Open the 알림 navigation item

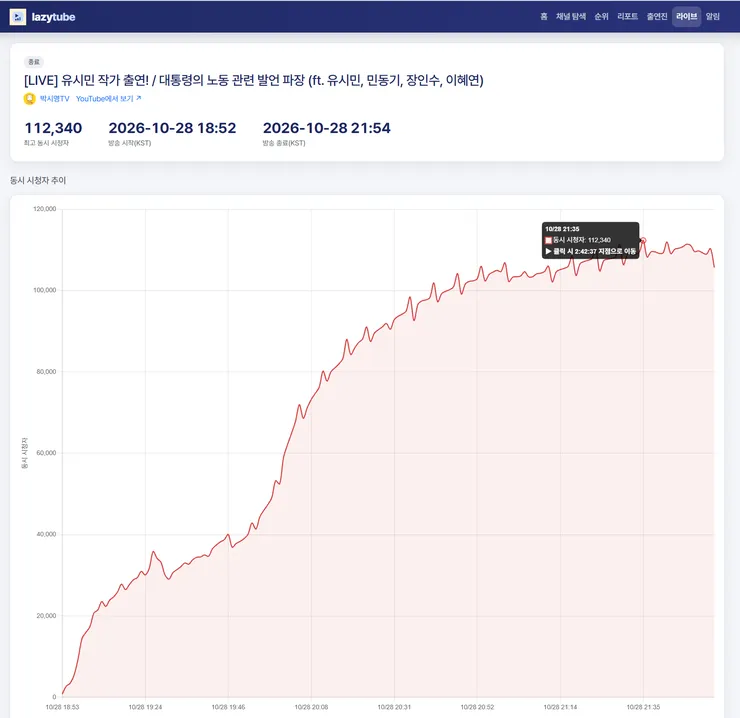tap(712, 17)
